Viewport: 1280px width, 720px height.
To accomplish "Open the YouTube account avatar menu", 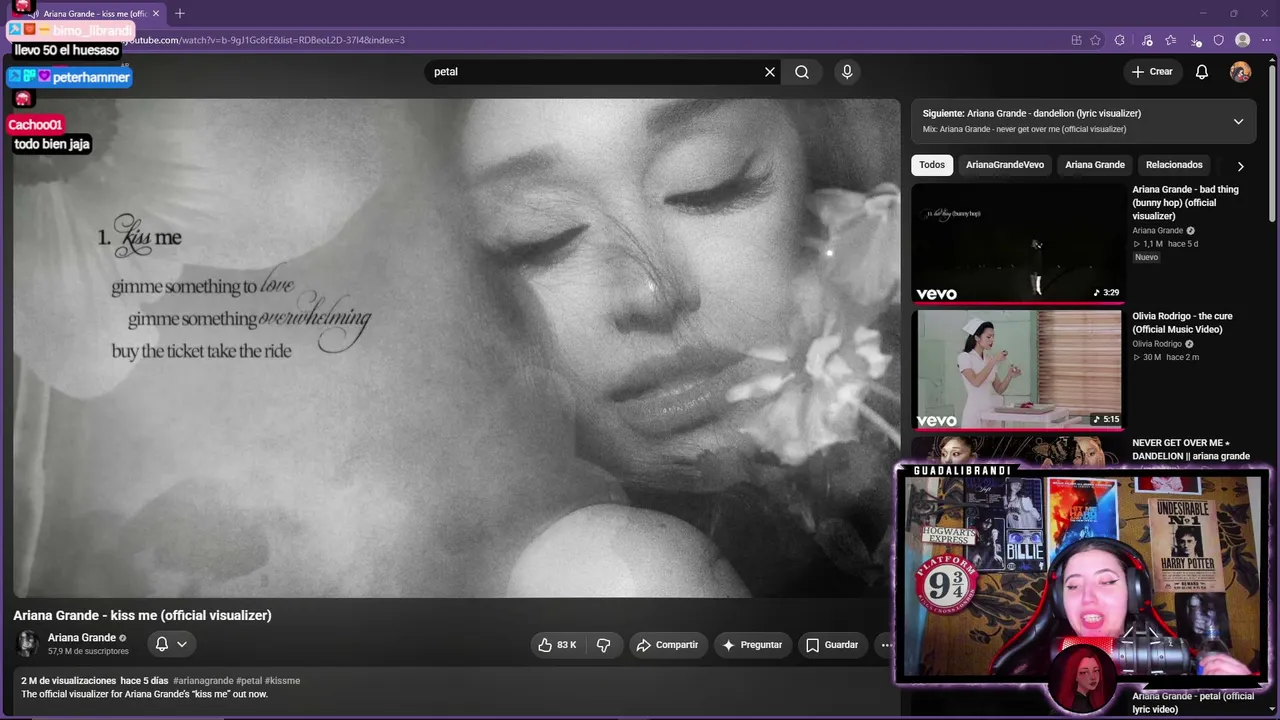I will pos(1240,72).
